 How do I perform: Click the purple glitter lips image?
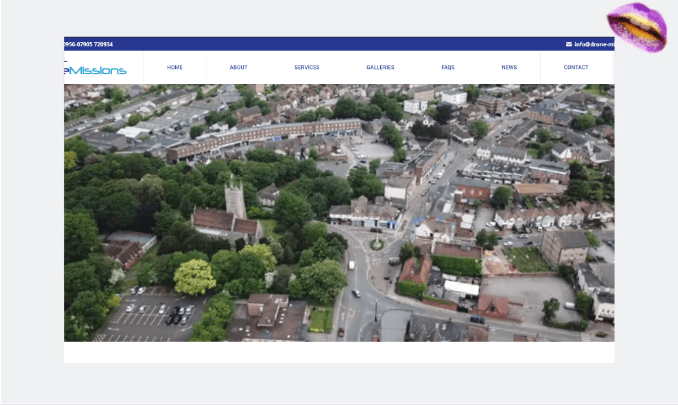point(637,28)
